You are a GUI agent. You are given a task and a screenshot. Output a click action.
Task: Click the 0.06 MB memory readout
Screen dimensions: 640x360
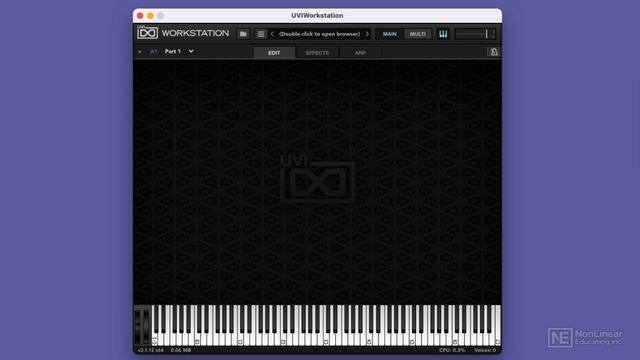click(x=181, y=350)
